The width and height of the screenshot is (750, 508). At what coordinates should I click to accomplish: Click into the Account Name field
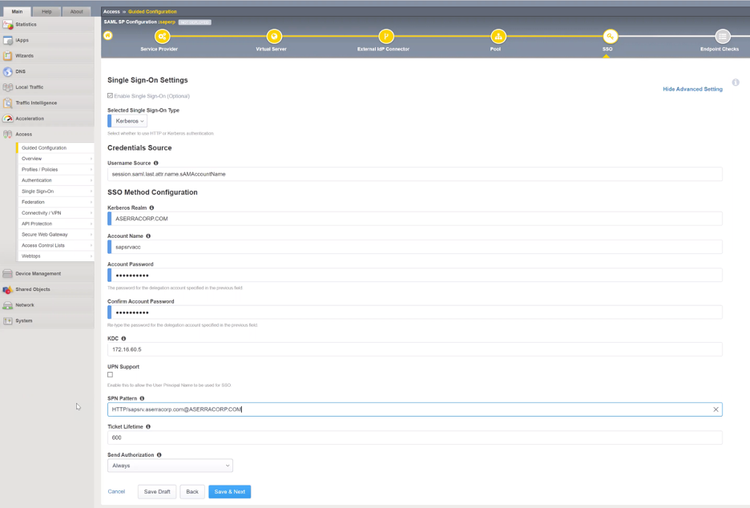tap(415, 247)
